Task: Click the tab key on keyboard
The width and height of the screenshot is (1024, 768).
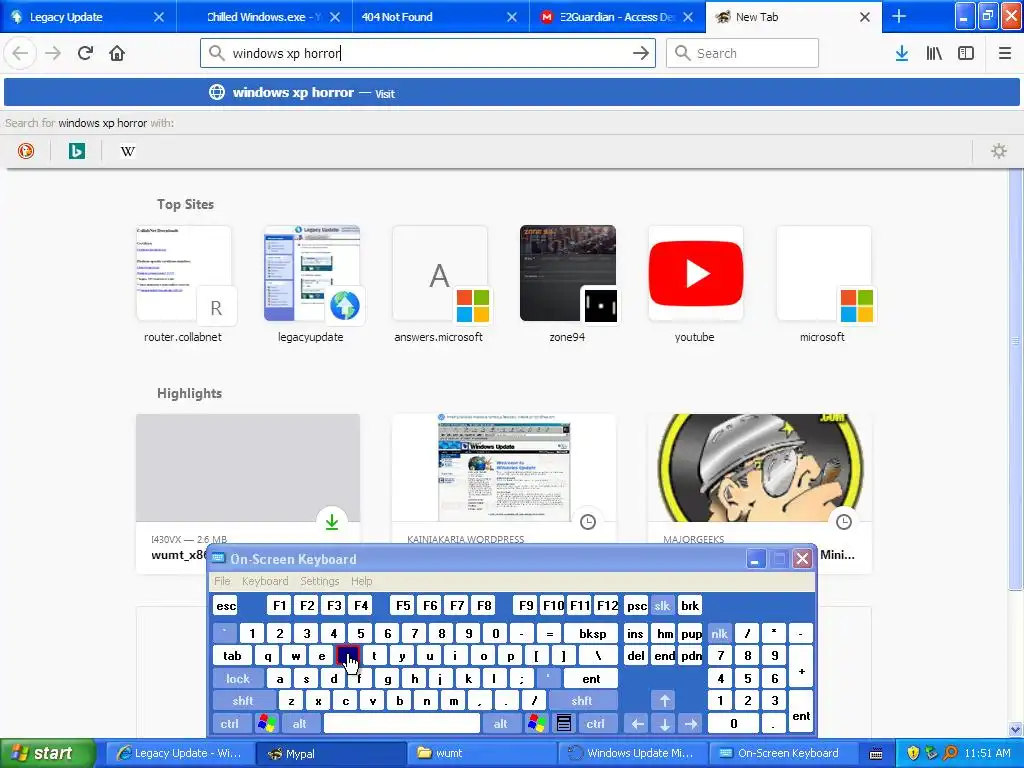Action: pos(232,656)
